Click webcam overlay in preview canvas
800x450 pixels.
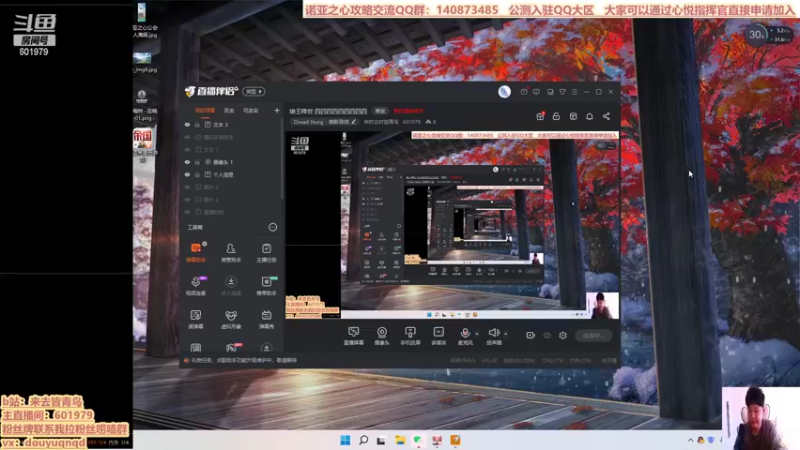tap(603, 305)
